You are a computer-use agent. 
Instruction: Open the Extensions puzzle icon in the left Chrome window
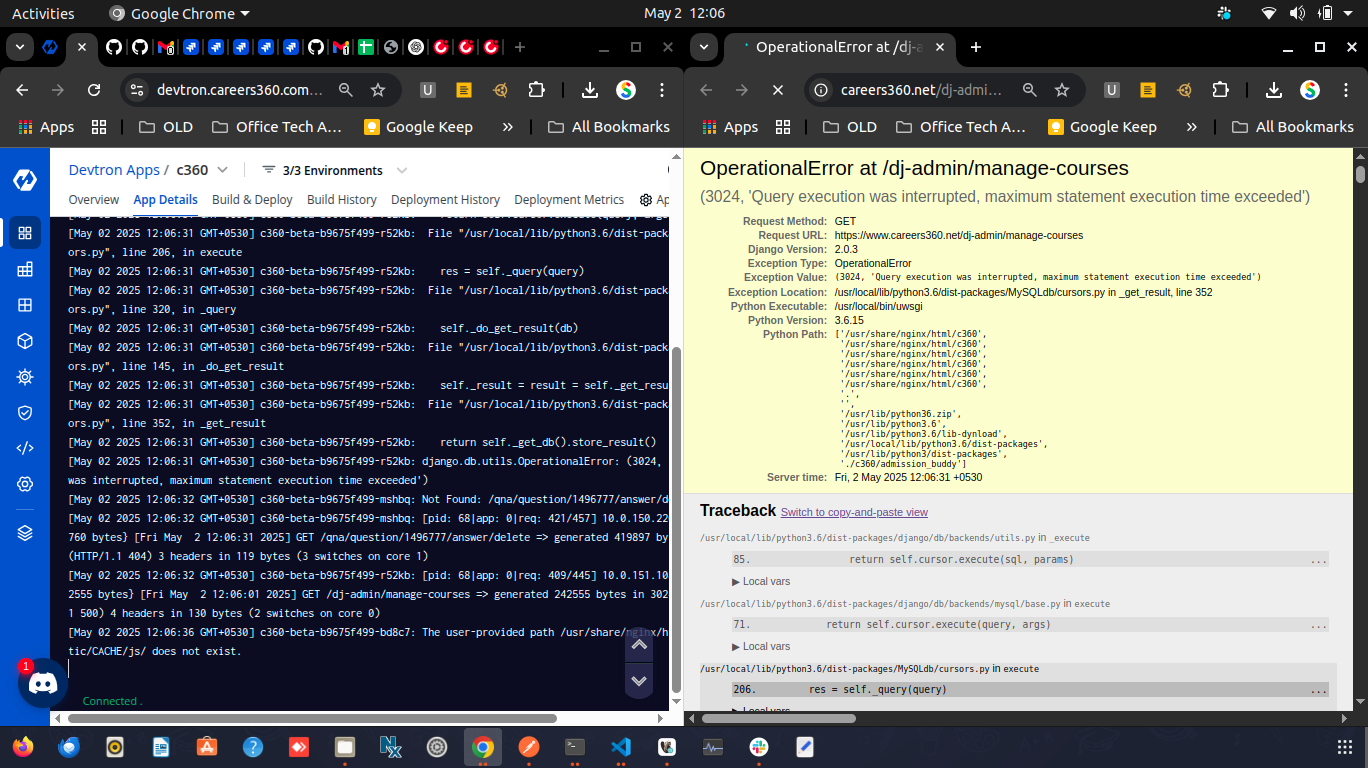[x=537, y=90]
